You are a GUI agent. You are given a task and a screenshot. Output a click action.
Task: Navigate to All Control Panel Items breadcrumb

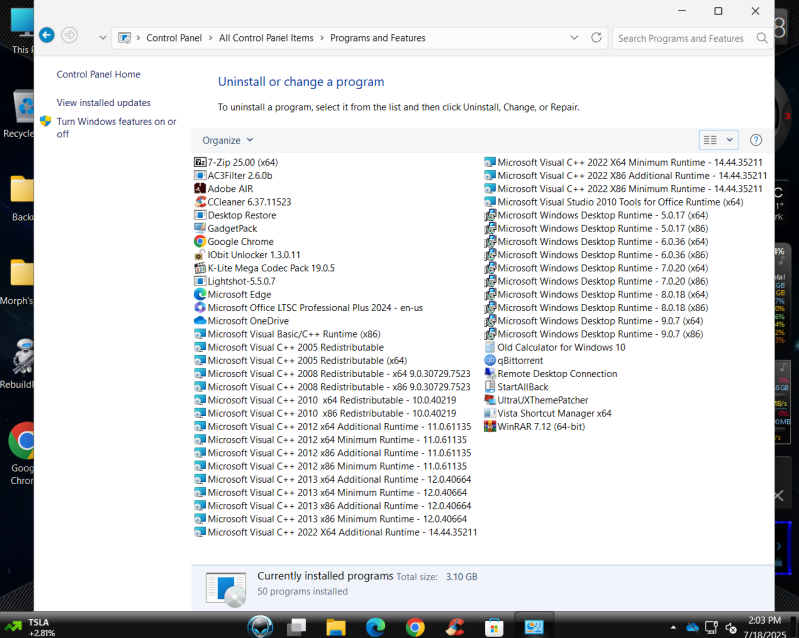coord(266,38)
